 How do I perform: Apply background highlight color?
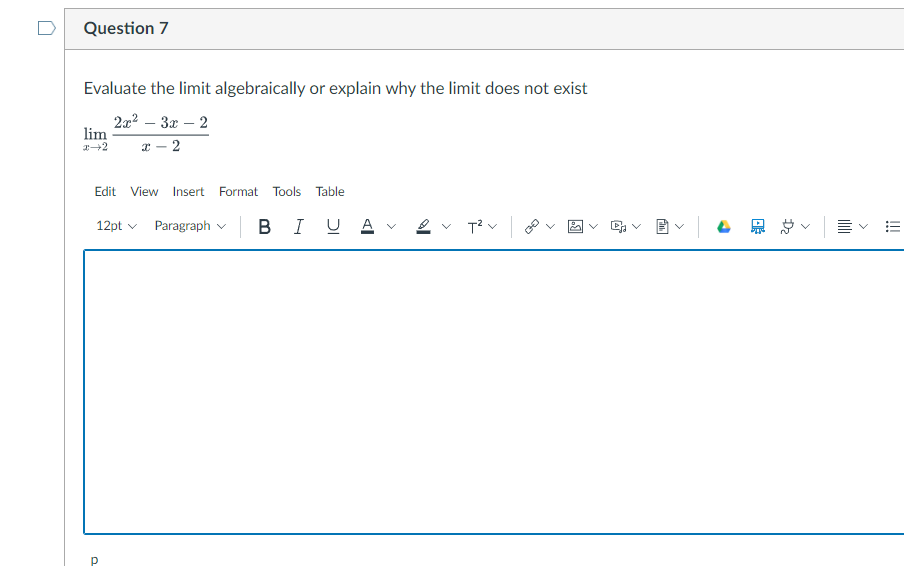click(423, 227)
